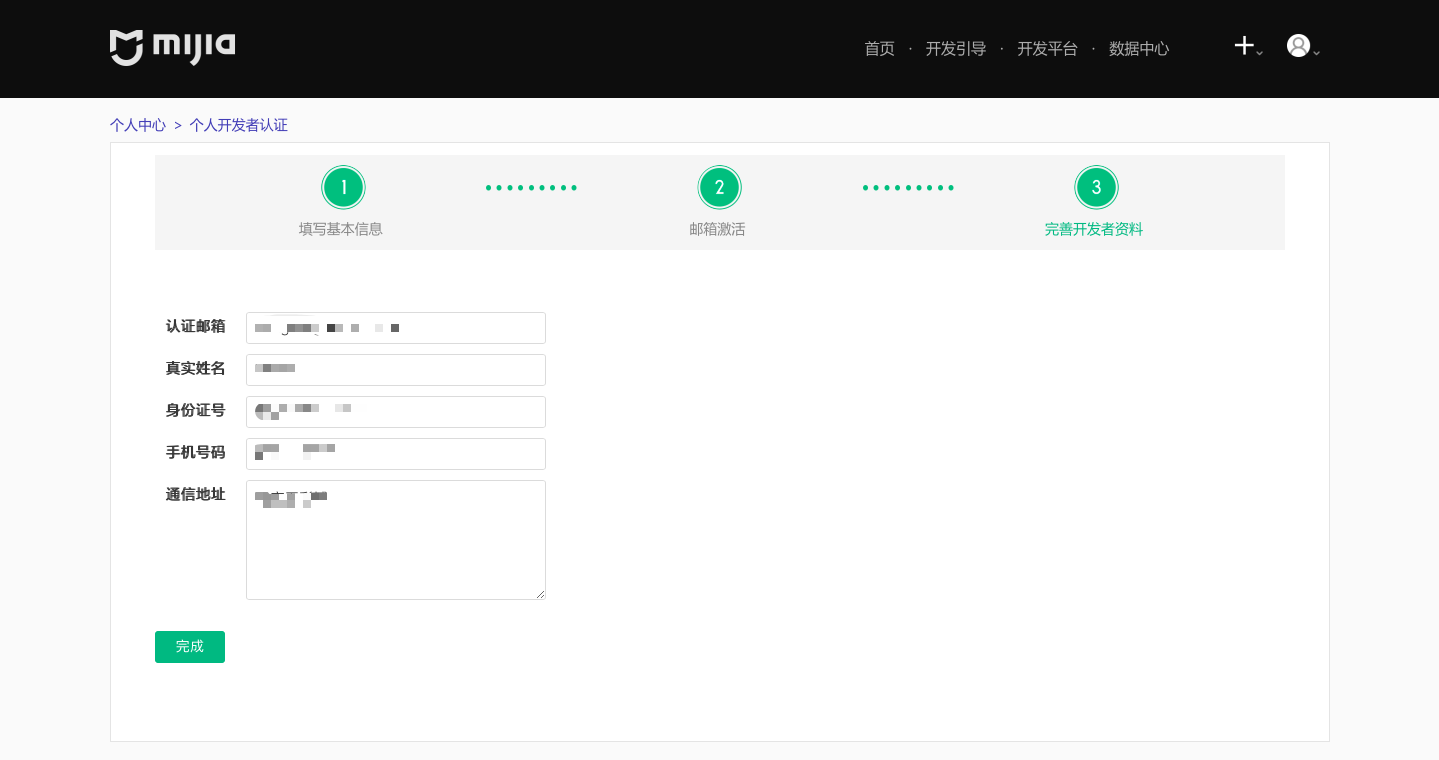Select step 3 circle 完善开发者资料
The width and height of the screenshot is (1439, 760).
pos(1096,187)
